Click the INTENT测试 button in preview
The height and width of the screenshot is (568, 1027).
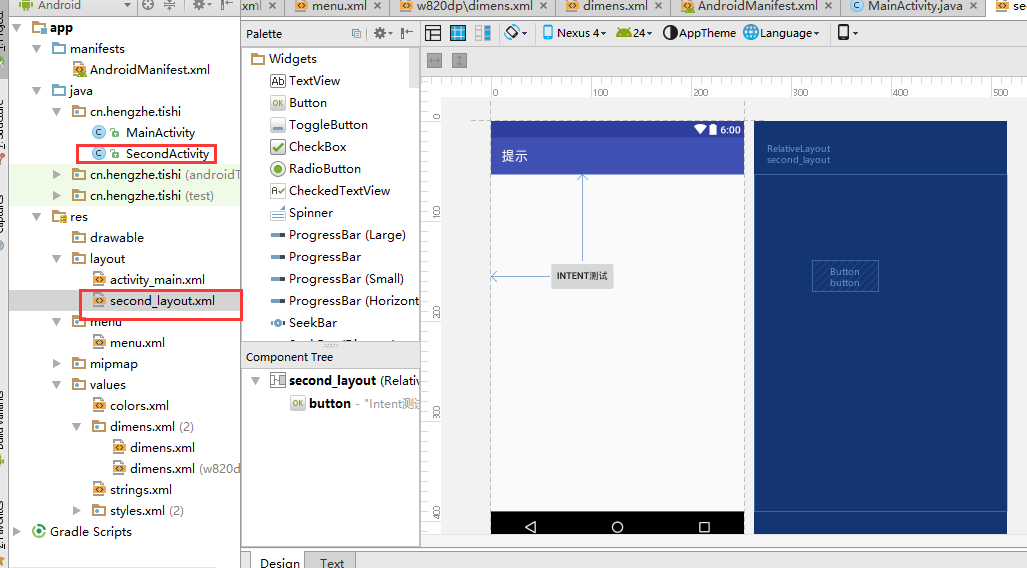[582, 276]
